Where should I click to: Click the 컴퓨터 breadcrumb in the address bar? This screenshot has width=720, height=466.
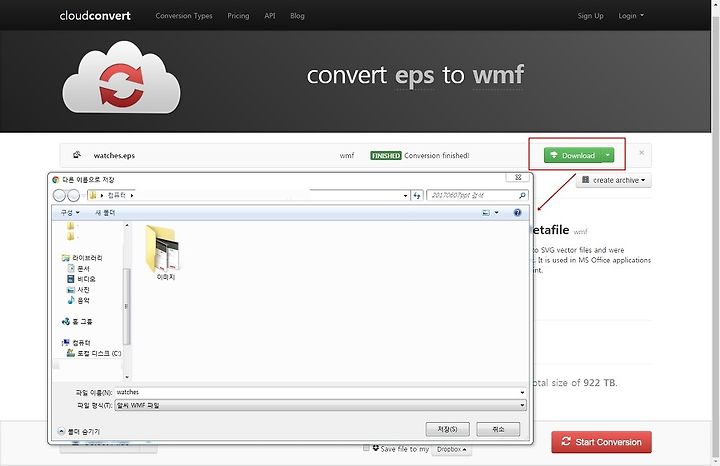(117, 195)
